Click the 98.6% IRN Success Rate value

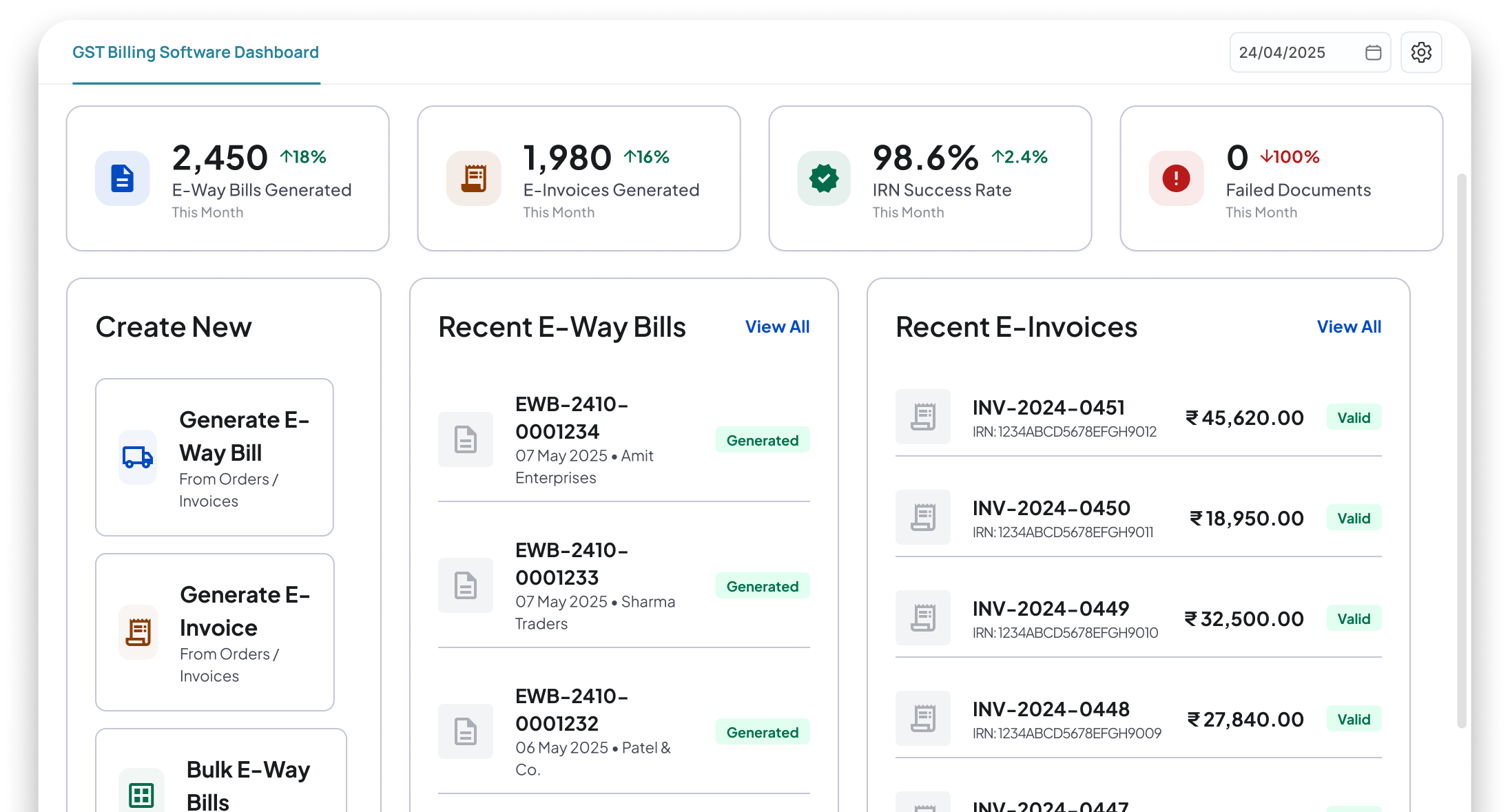[x=925, y=158]
